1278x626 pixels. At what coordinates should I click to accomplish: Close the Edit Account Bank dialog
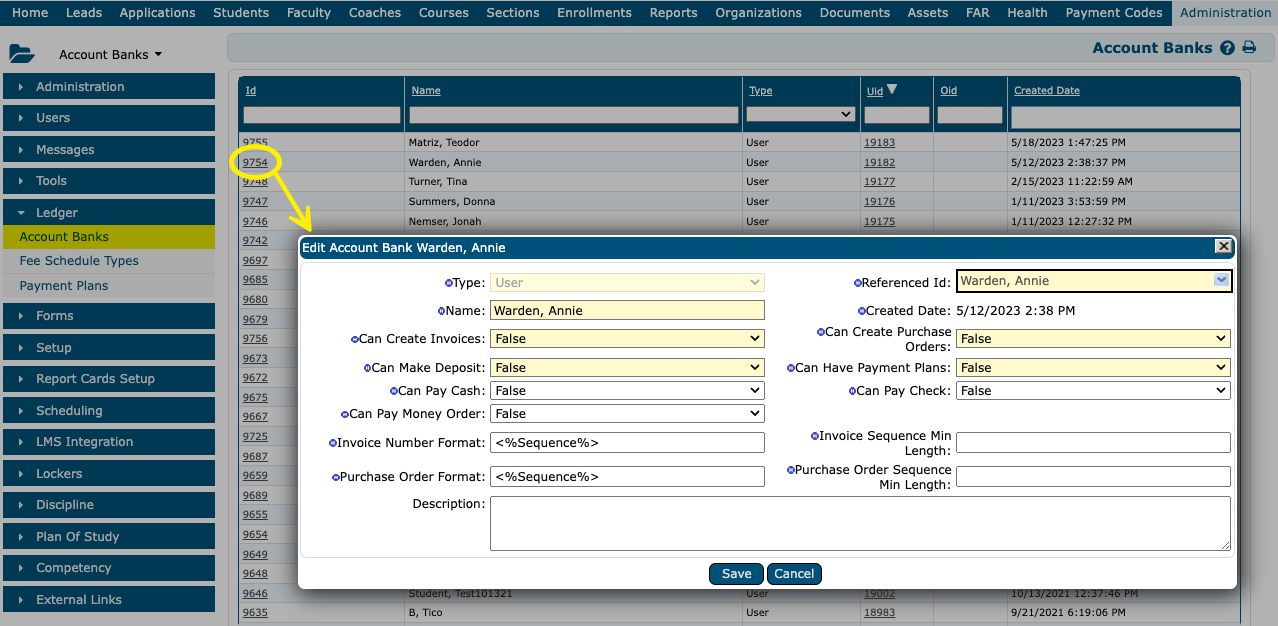(1222, 247)
